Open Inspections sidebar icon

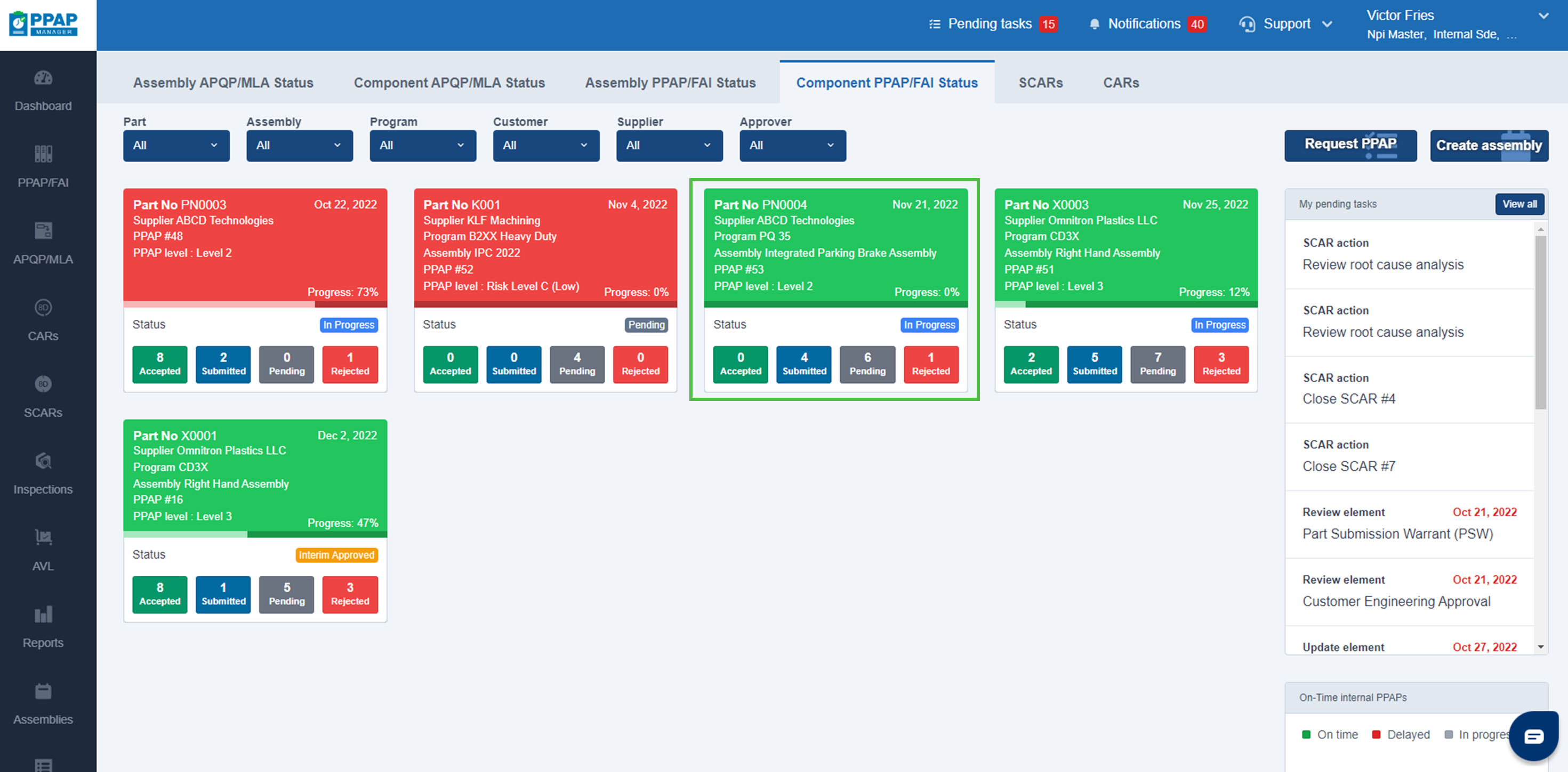43,461
